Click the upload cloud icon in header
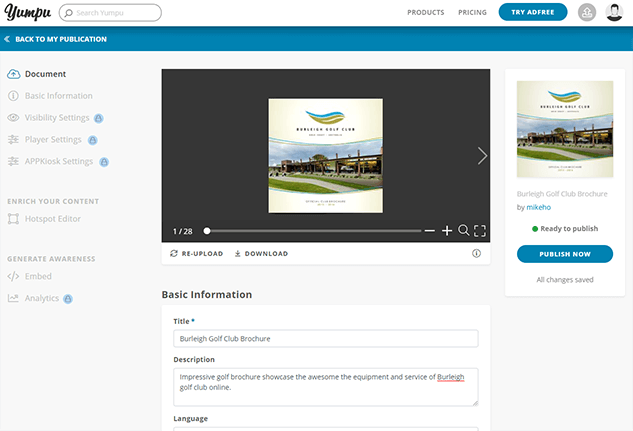Screen dimensions: 633x431 click(587, 13)
